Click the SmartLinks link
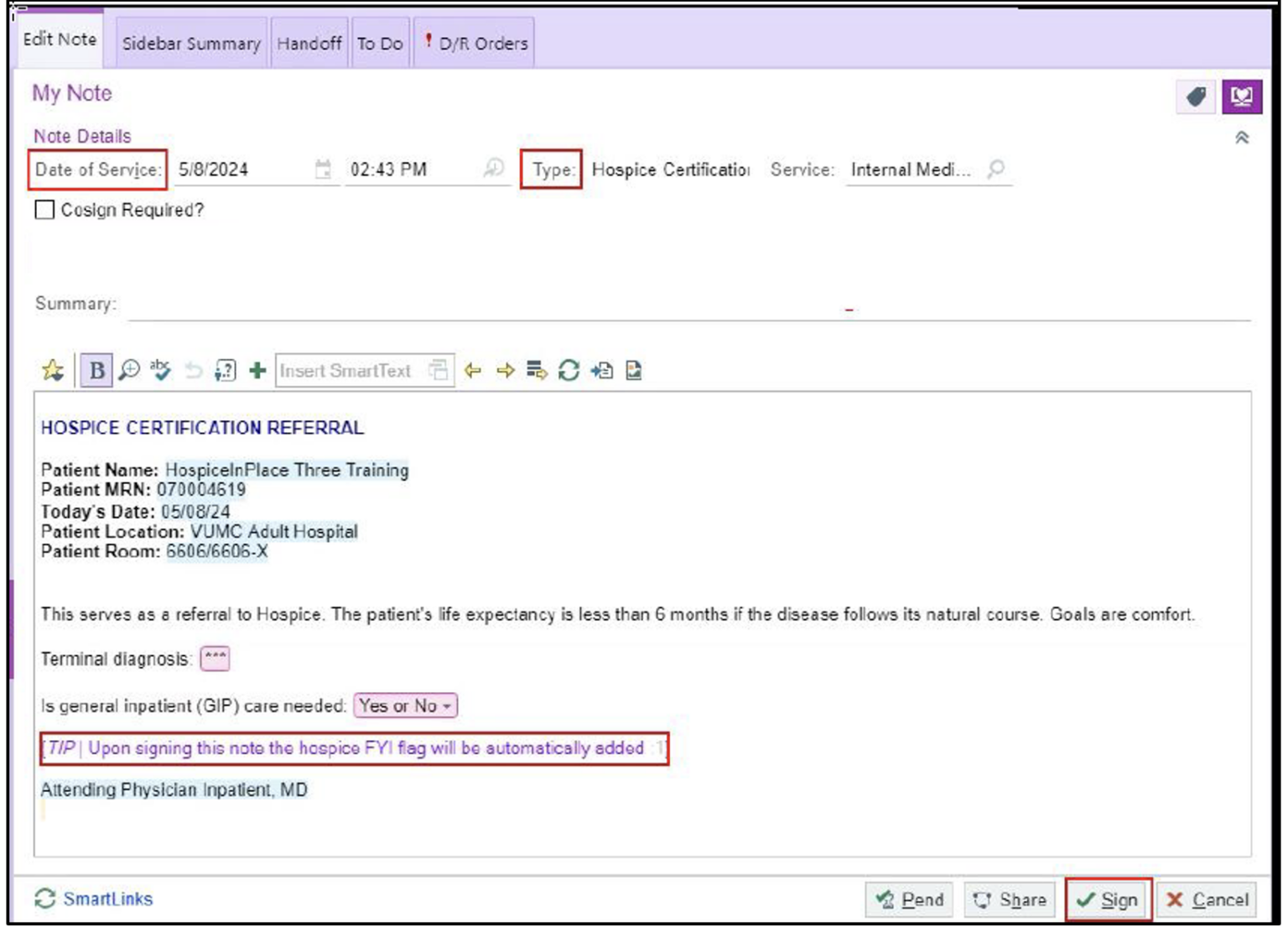The image size is (1288, 927). (x=107, y=899)
